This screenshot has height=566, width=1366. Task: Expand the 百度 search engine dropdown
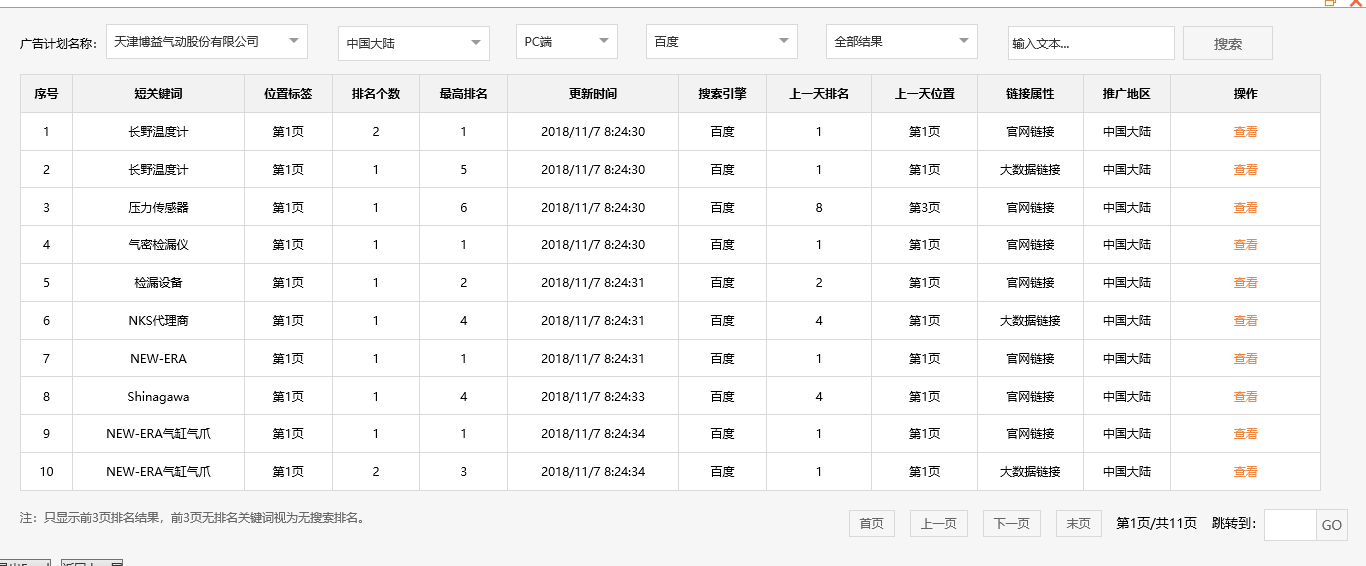click(722, 42)
